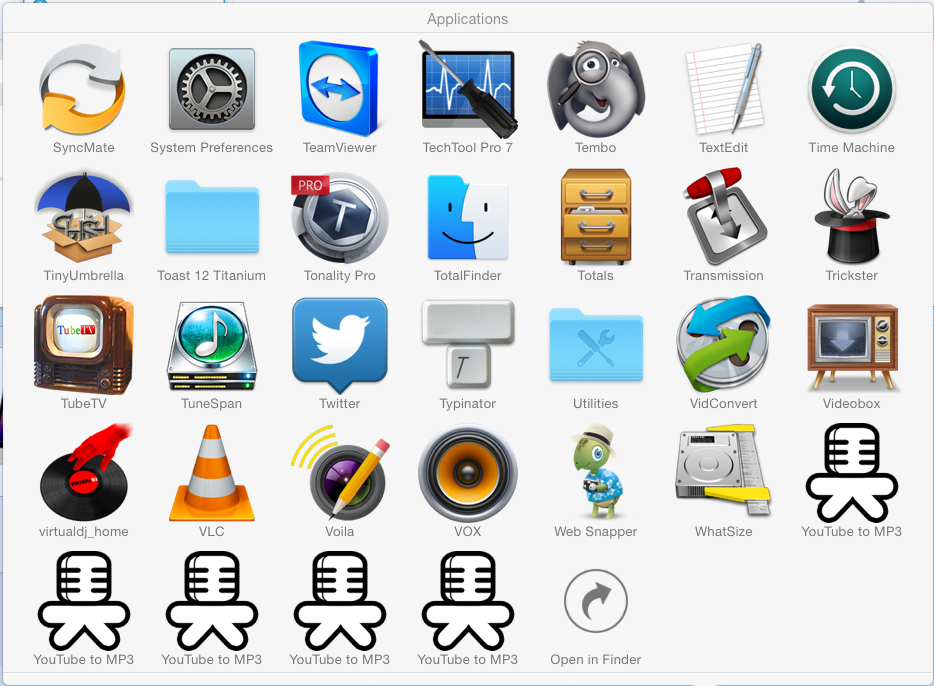Image resolution: width=934 pixels, height=686 pixels.
Task: Launch the Totals filing cabinet app
Action: tap(596, 217)
